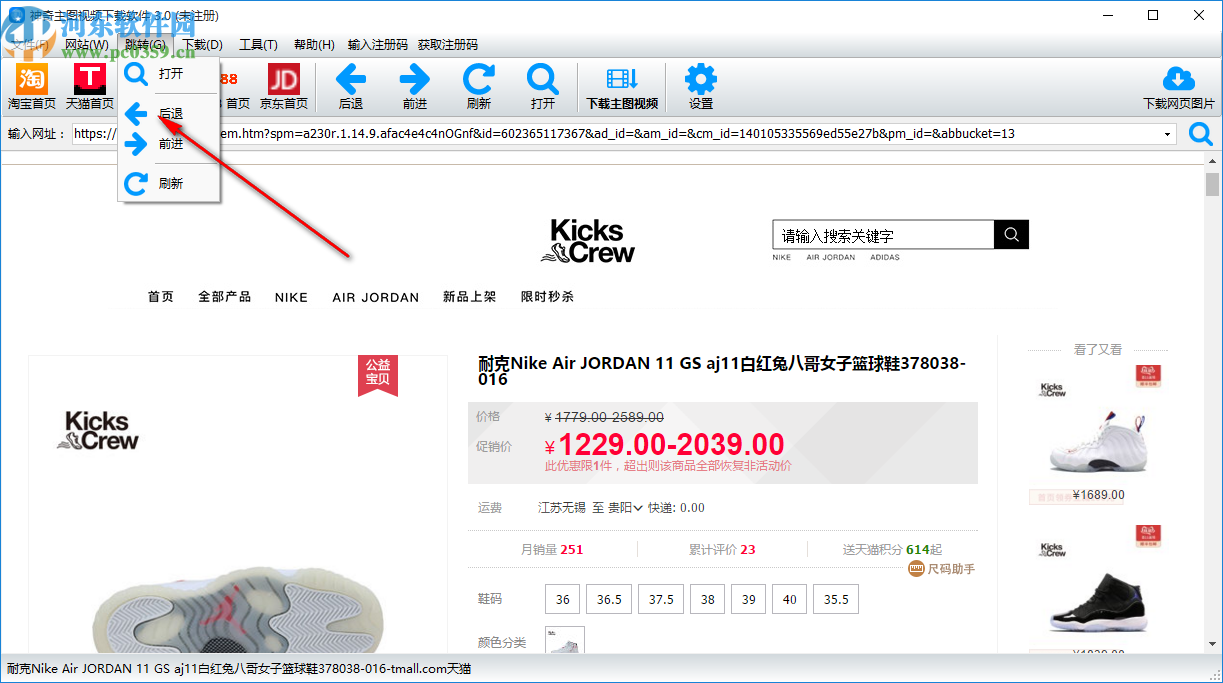This screenshot has height=683, width=1223.
Task: Select 刷新 from the context menu
Action: [x=171, y=183]
